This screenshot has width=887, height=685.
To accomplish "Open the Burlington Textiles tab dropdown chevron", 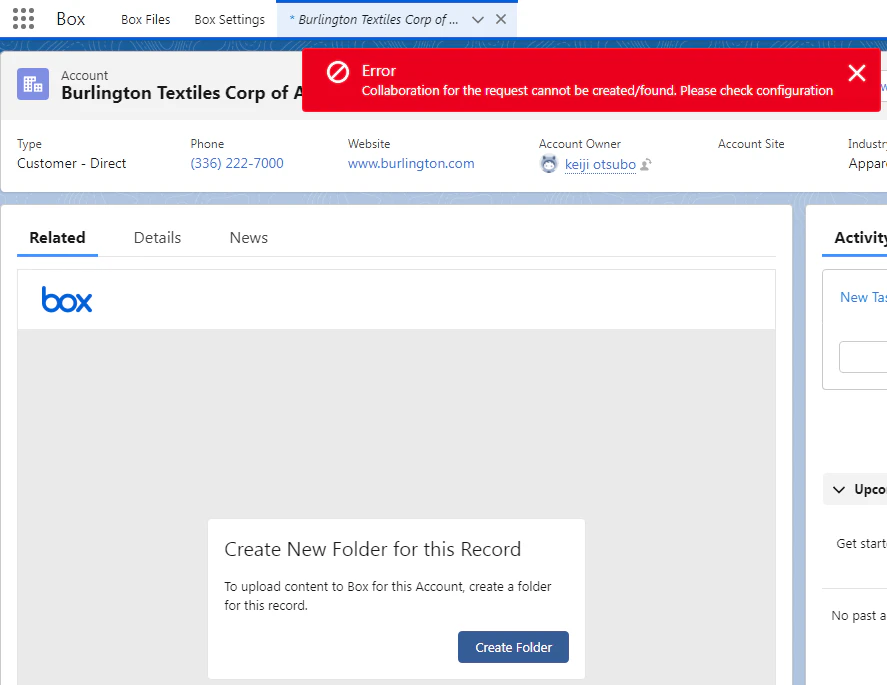I will coord(478,20).
